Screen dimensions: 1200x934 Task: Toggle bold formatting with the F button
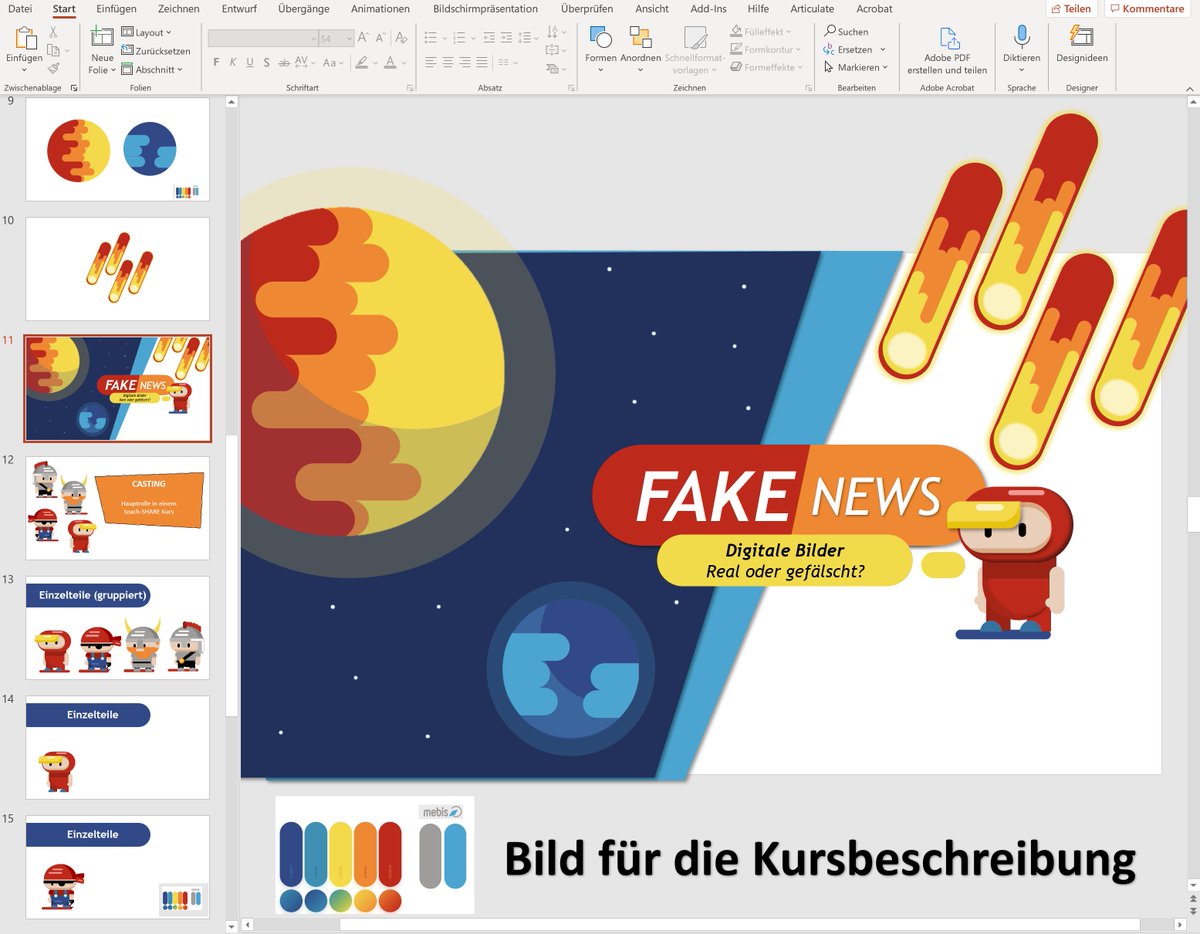216,62
